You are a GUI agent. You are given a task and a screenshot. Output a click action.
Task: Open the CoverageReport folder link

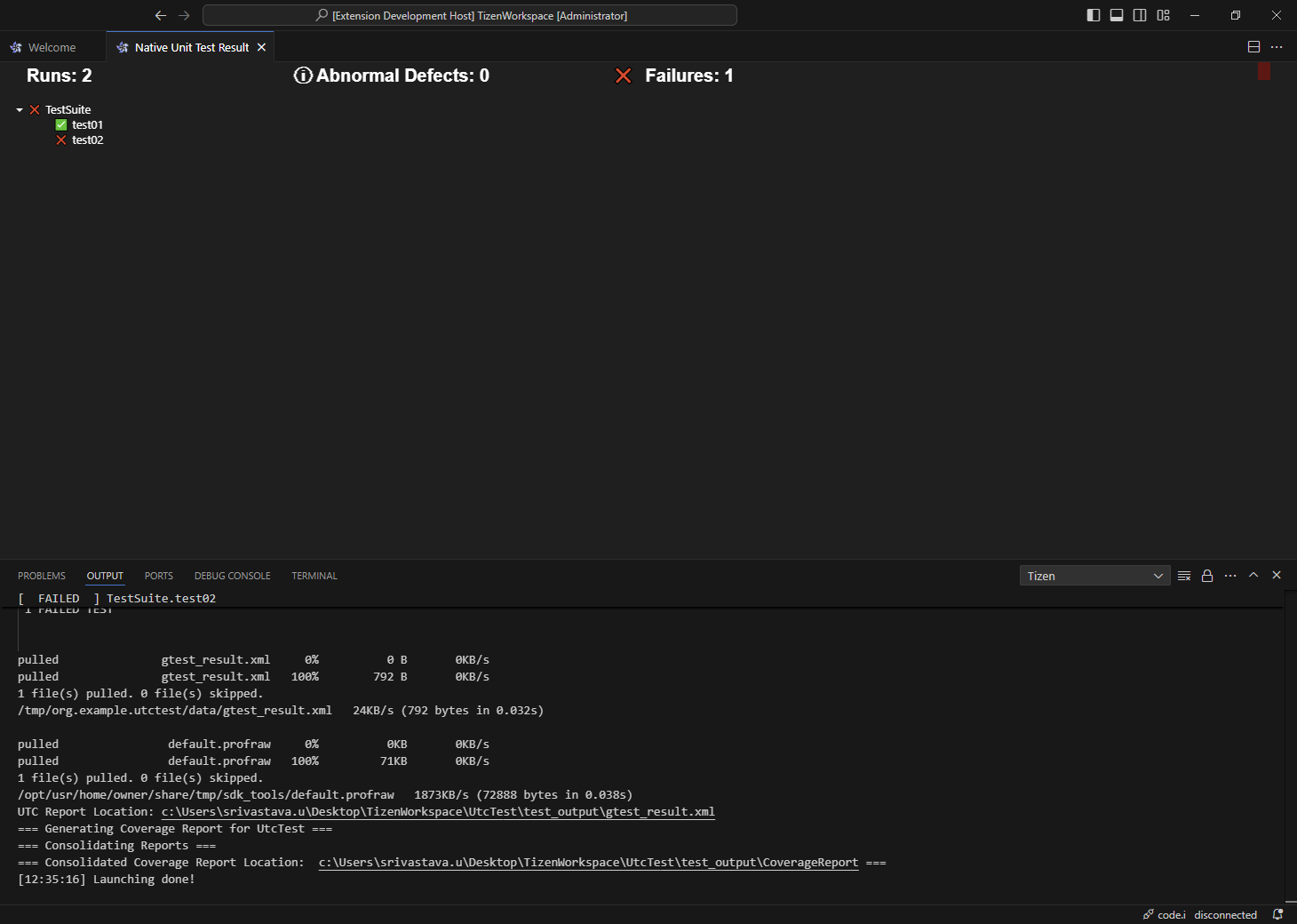tap(588, 862)
